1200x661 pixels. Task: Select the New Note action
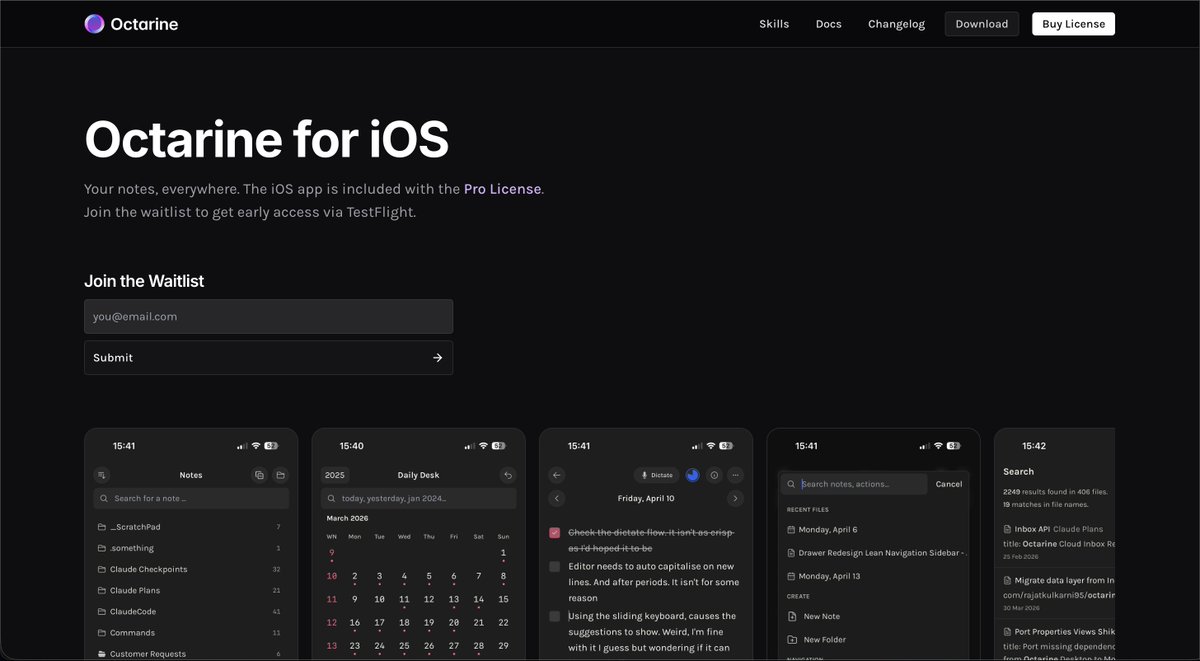coord(874,616)
